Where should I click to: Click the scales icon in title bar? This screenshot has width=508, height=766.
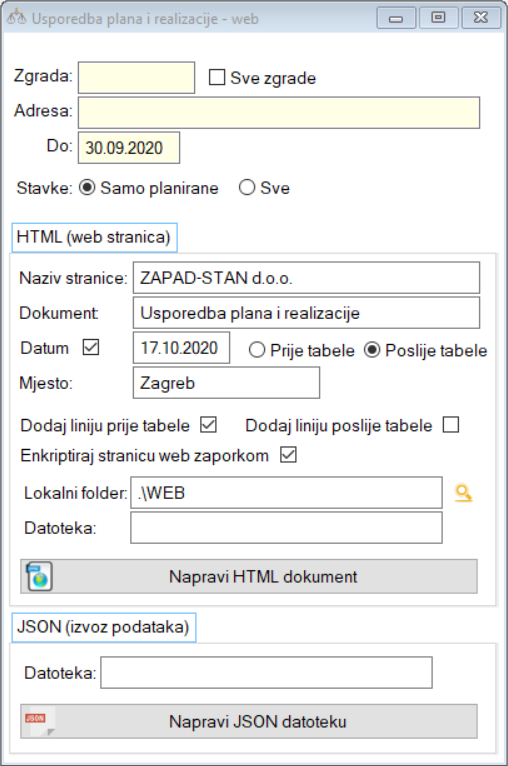click(x=17, y=18)
